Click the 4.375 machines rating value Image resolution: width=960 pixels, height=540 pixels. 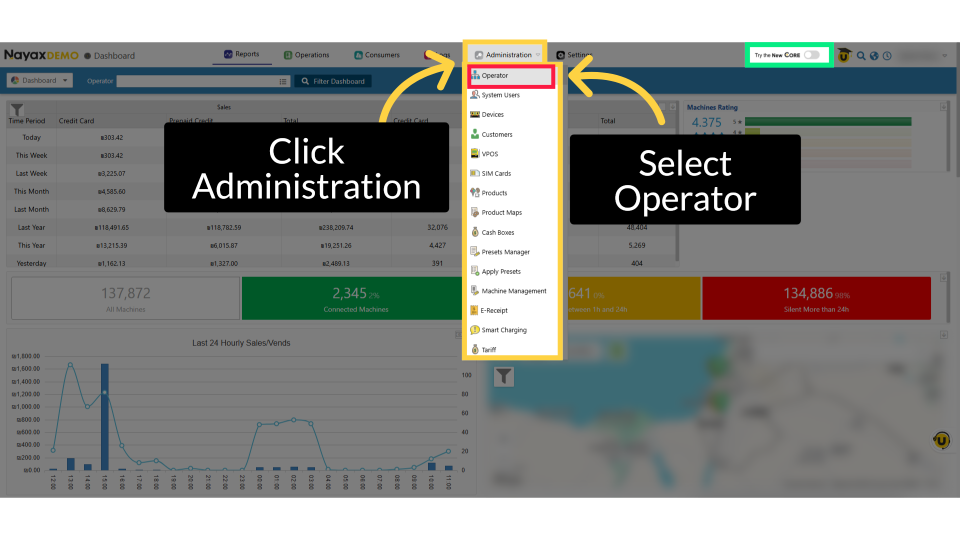coord(707,122)
